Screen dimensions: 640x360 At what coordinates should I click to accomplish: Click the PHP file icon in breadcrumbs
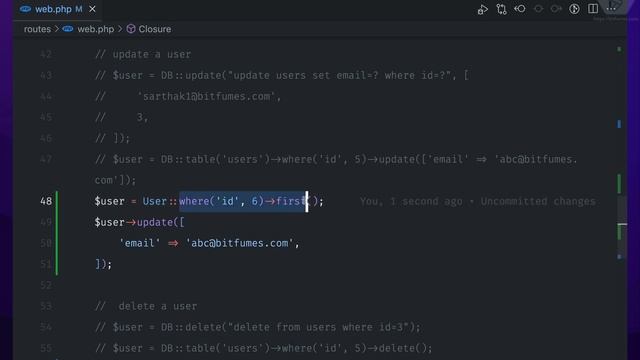[x=68, y=29]
